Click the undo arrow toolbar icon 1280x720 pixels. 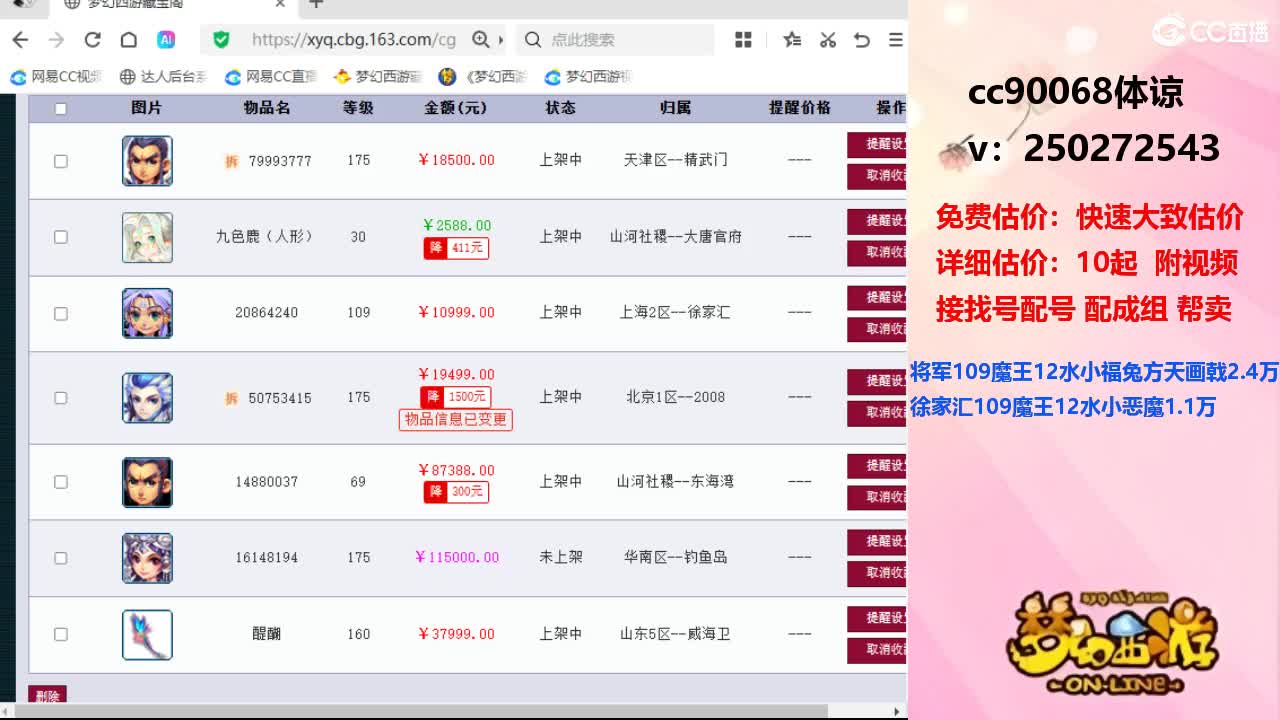(x=861, y=40)
